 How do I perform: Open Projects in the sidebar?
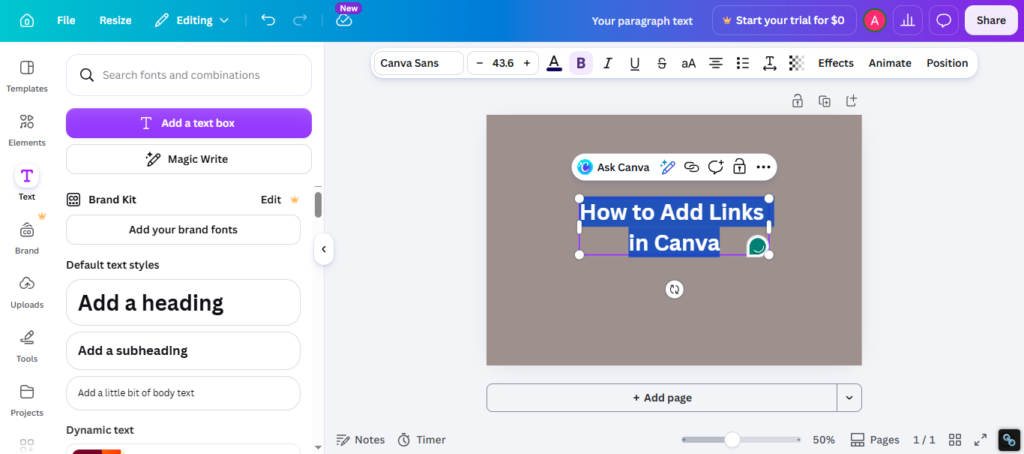(x=27, y=400)
